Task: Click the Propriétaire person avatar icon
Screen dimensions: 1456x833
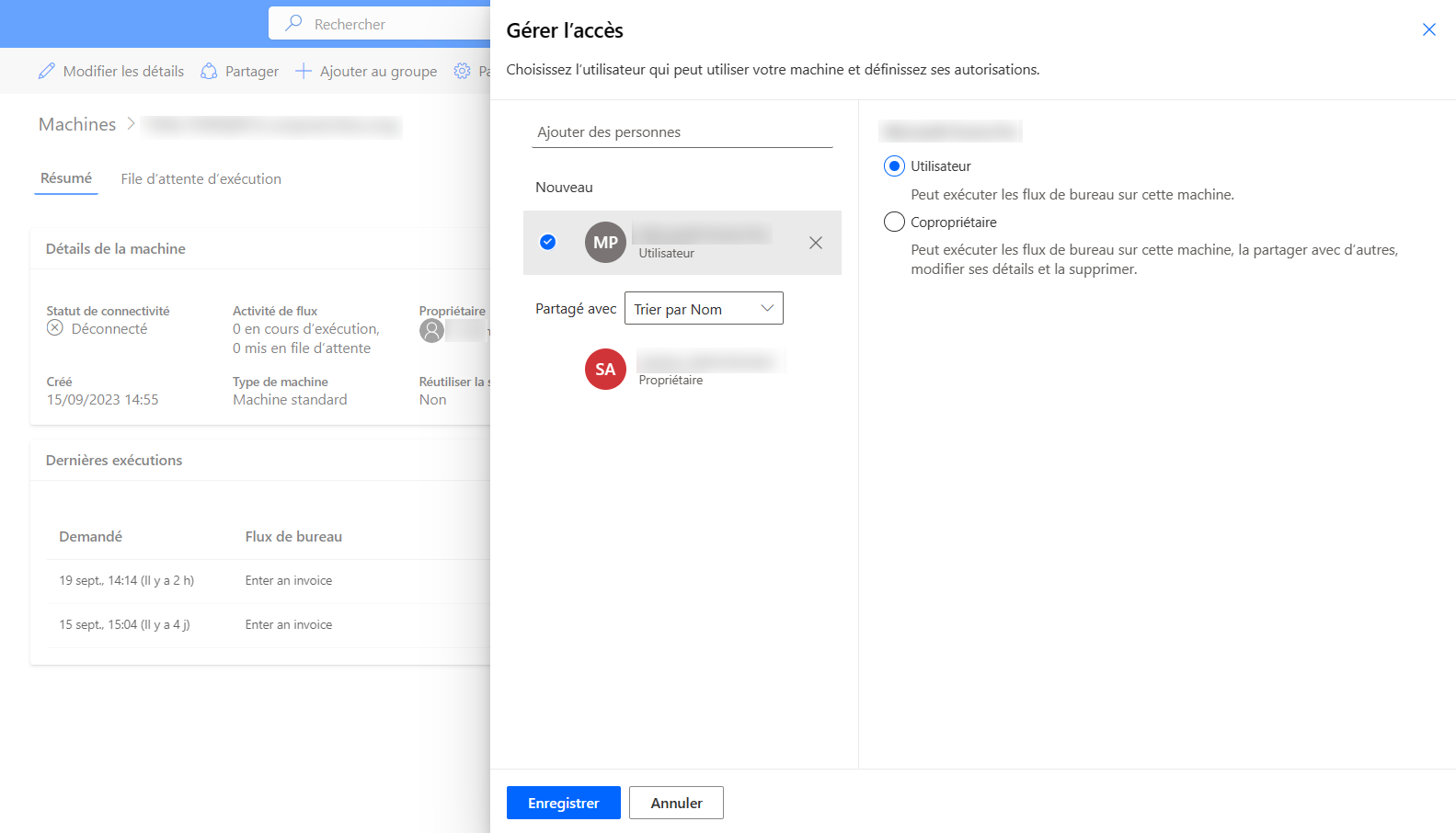Action: tap(431, 331)
